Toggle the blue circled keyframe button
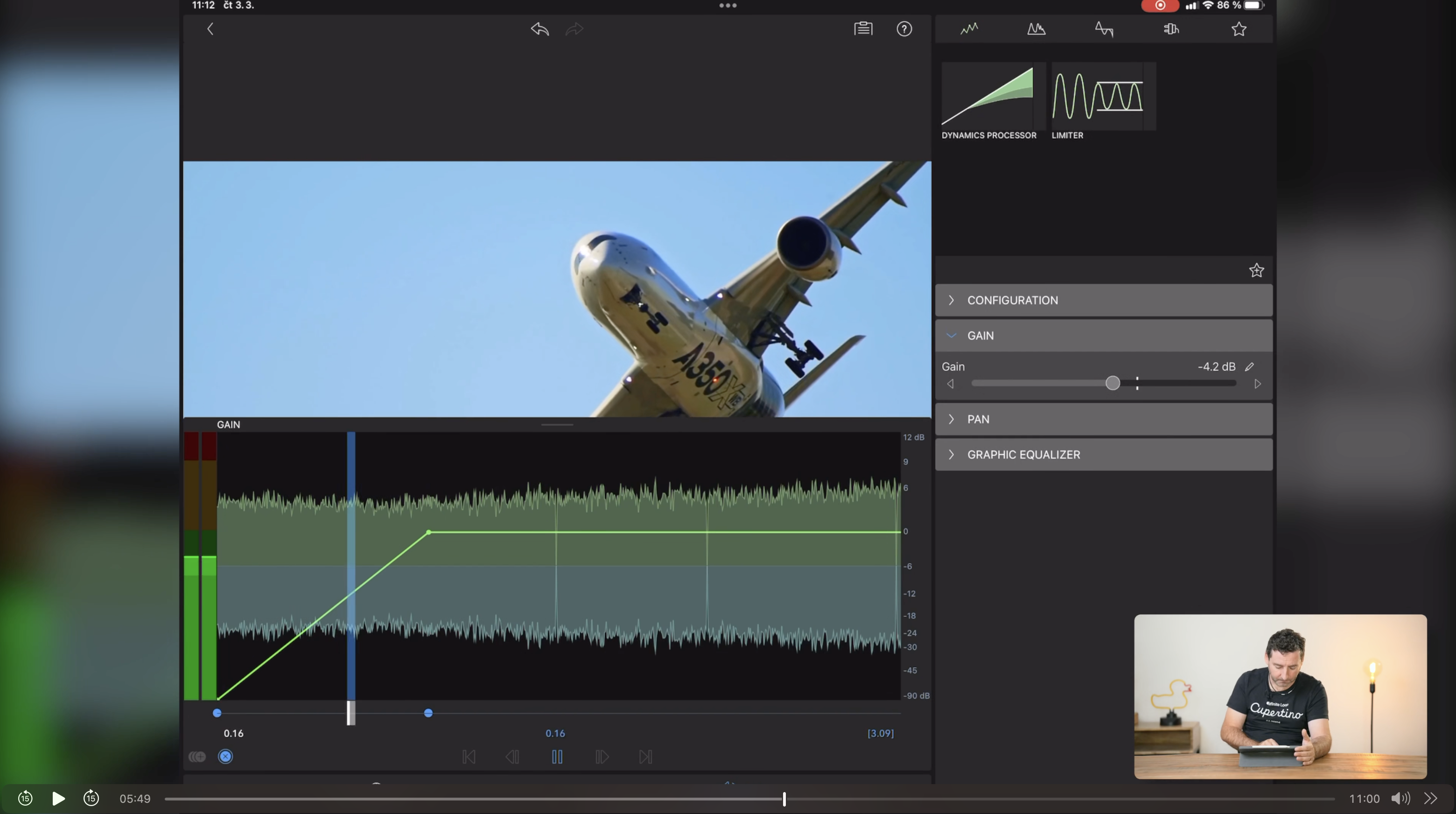This screenshot has height=814, width=1456. click(225, 756)
